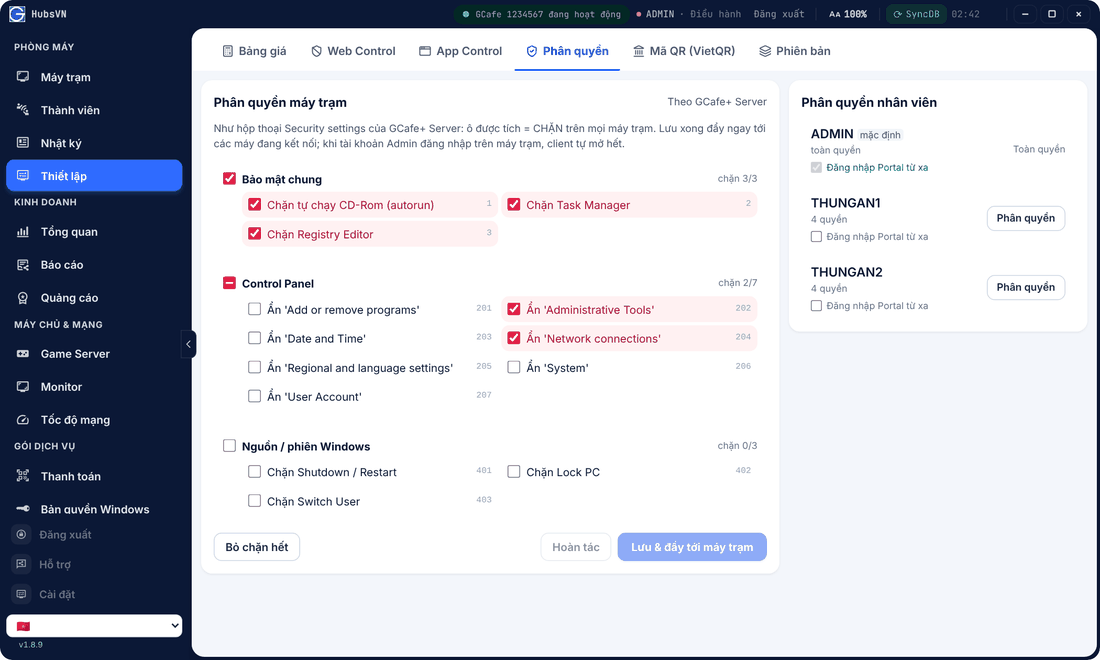
Task: Click the Monitor icon in sidebar
Action: pyautogui.click(x=23, y=386)
